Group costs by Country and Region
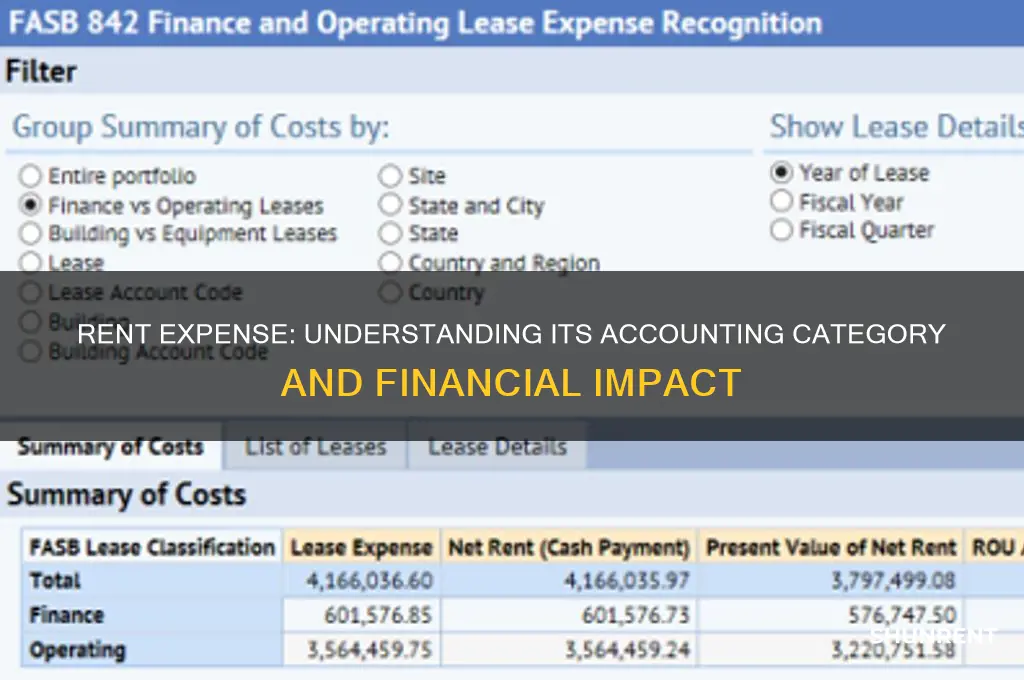1024x680 pixels. pos(390,263)
